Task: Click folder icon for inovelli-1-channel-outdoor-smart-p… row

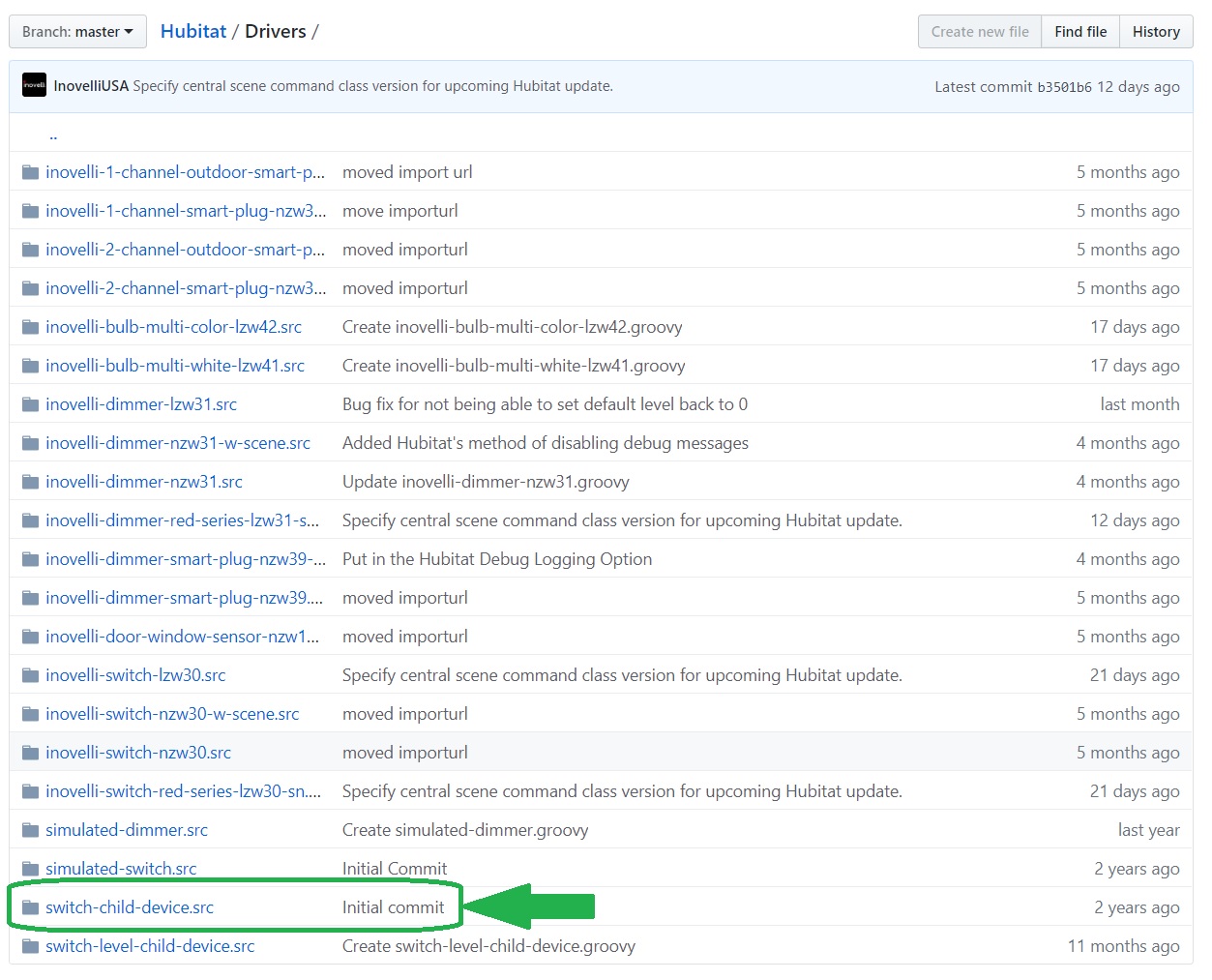Action: (x=30, y=172)
